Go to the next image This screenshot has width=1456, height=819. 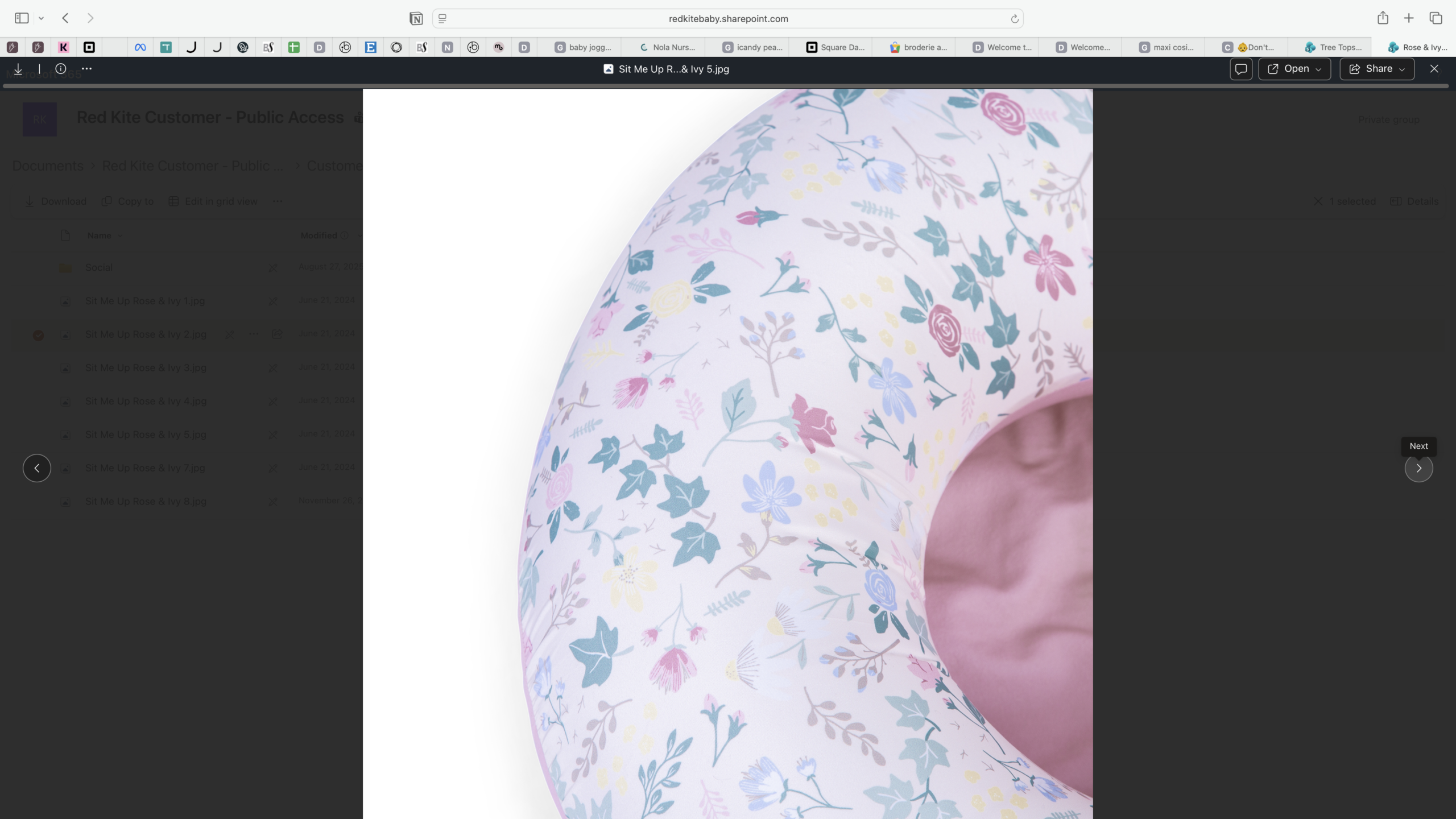coord(1418,468)
